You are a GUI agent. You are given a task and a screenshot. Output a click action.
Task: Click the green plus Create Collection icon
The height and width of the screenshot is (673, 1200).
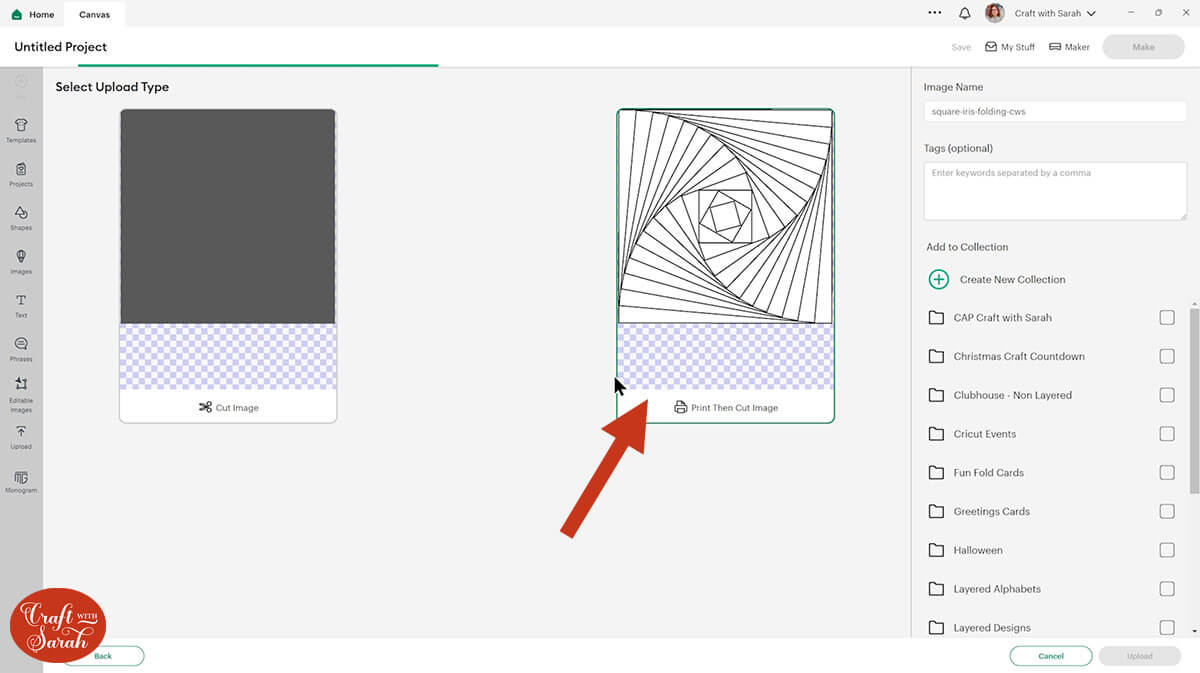(x=938, y=280)
